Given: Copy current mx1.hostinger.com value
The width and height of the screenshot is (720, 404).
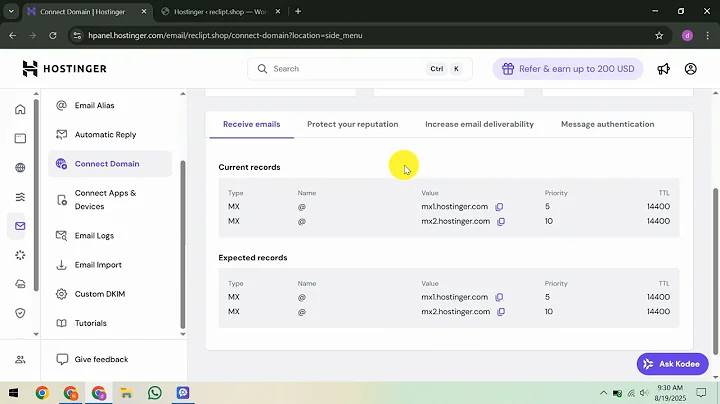Looking at the screenshot, I should point(499,207).
